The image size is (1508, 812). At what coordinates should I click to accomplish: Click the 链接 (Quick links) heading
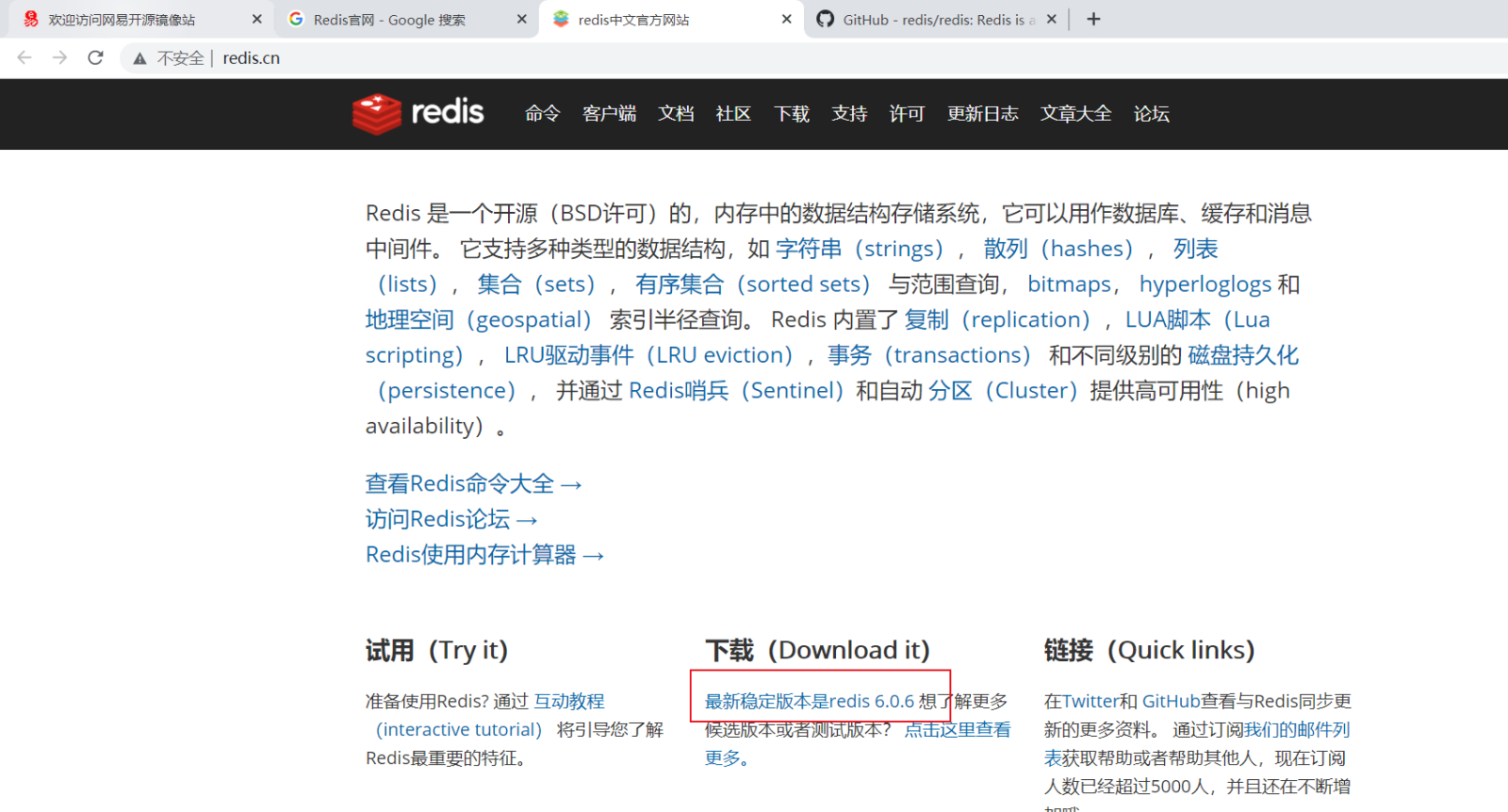tap(1149, 651)
